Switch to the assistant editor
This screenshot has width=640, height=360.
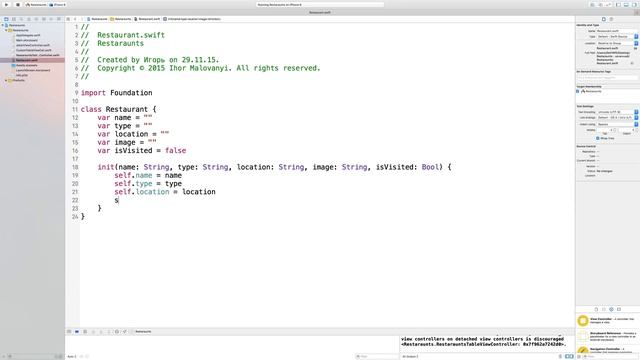pos(600,4)
